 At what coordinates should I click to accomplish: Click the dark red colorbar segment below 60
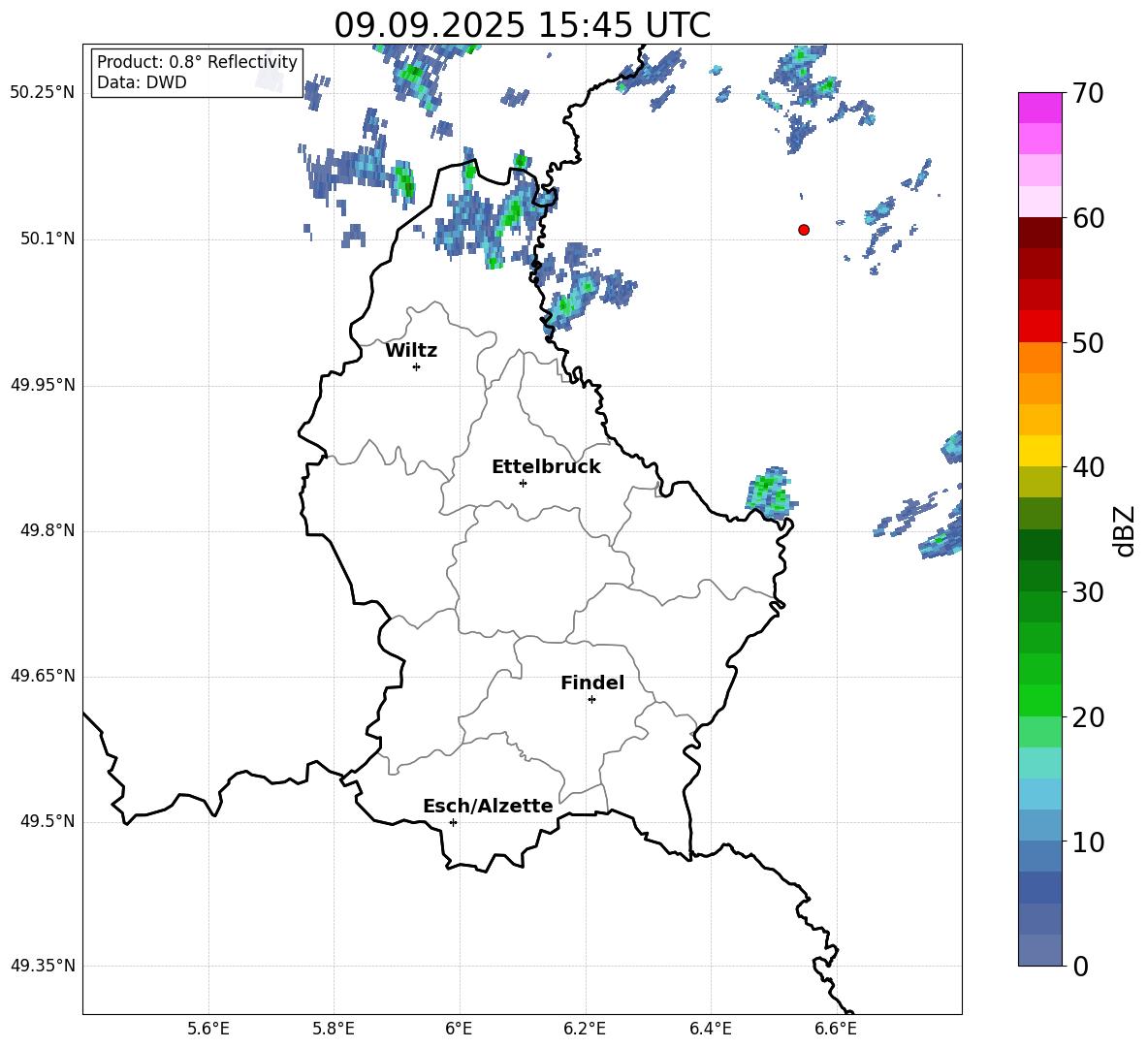[1040, 233]
